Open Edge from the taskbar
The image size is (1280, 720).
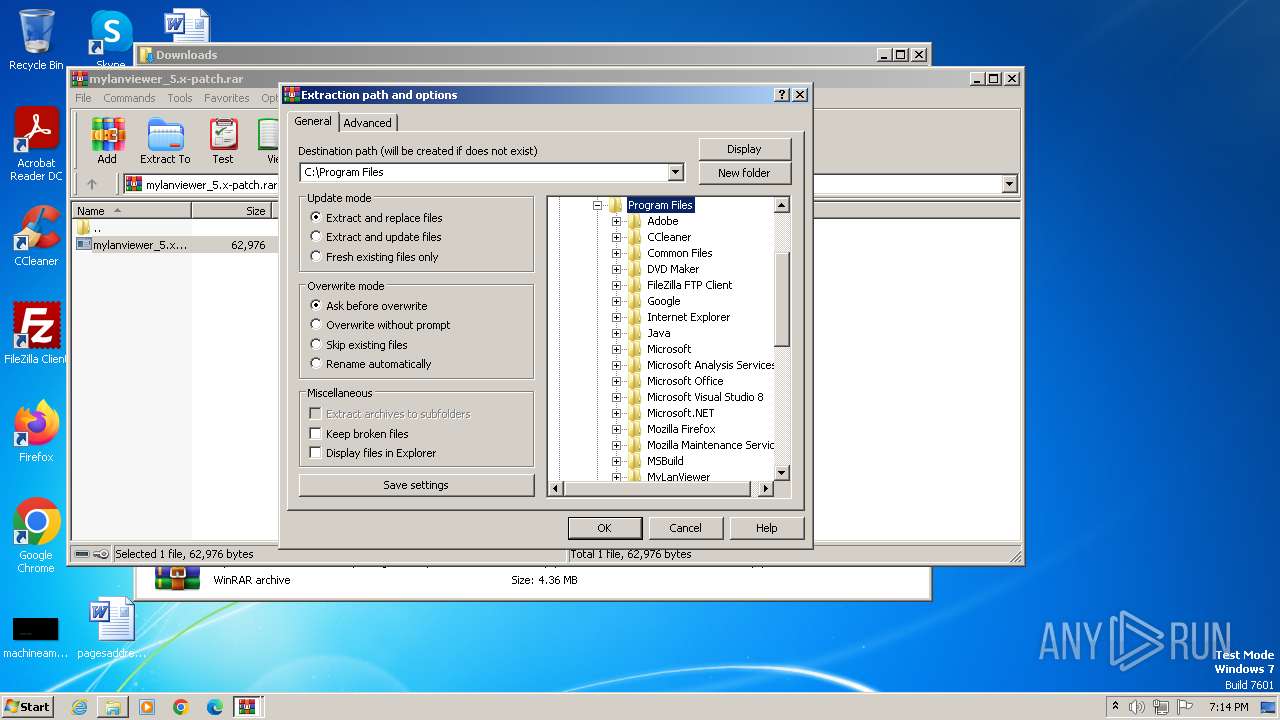(215, 707)
